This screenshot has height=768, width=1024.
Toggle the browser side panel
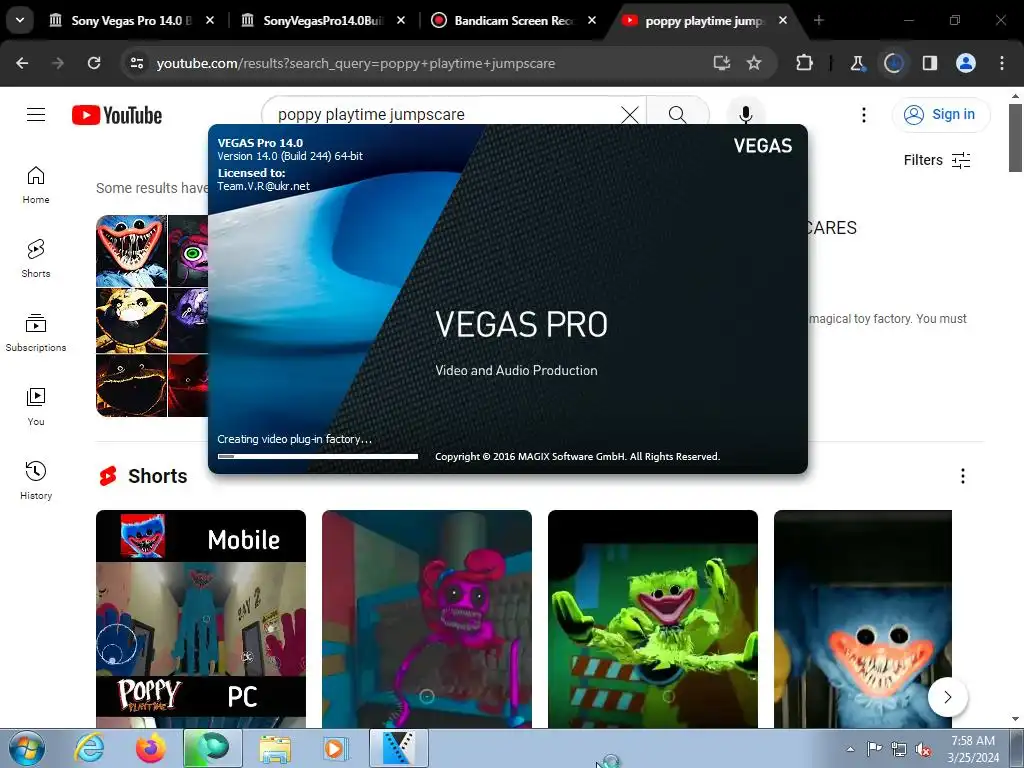click(930, 63)
